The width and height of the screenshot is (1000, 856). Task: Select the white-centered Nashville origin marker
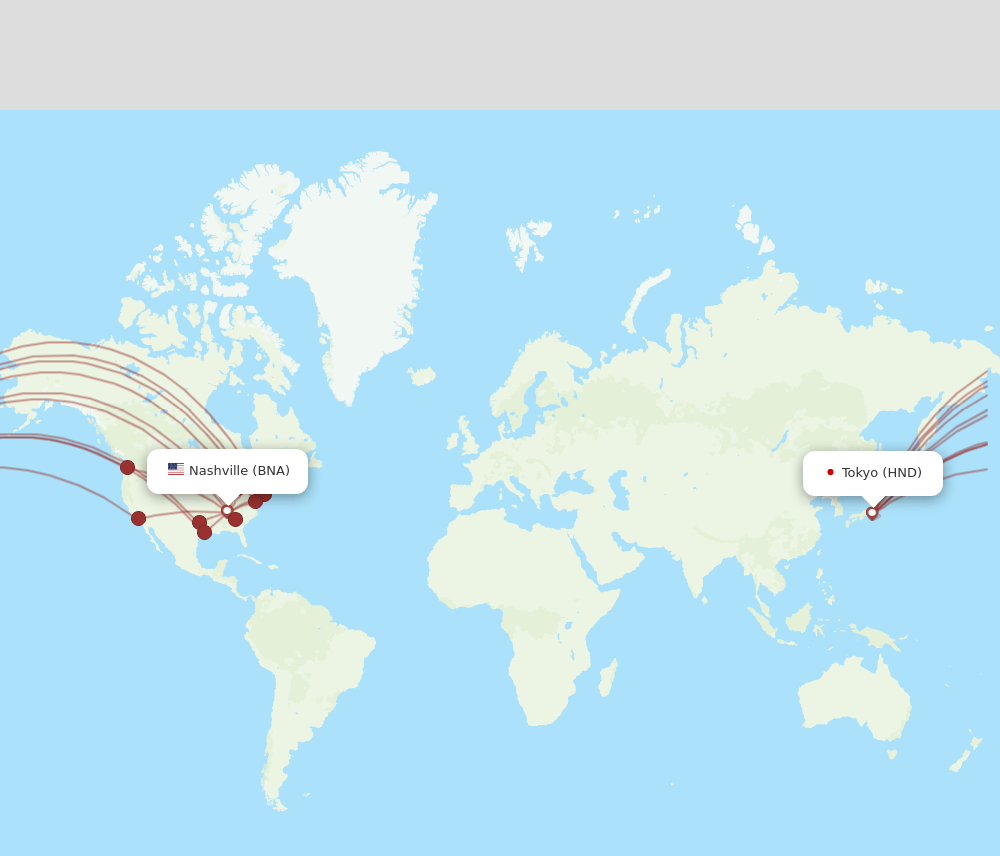click(227, 510)
